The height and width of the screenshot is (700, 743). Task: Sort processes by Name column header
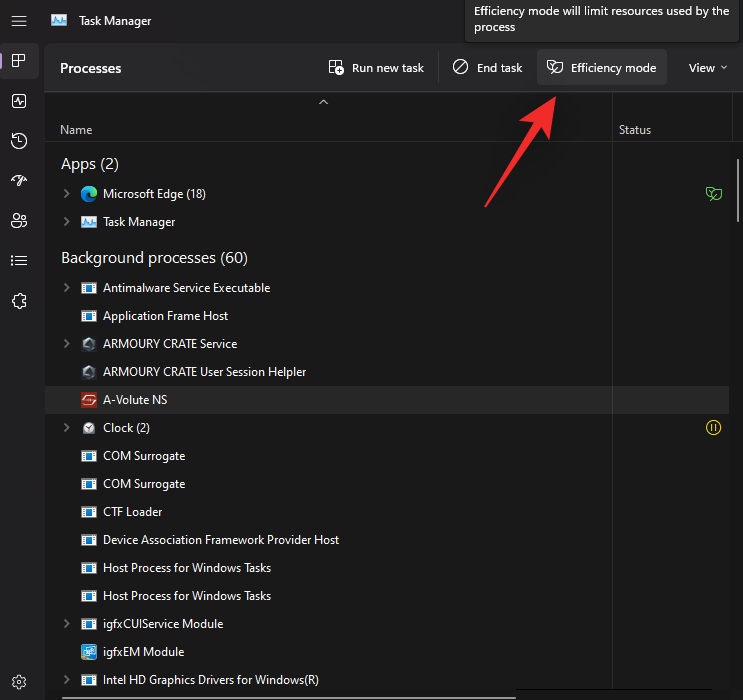(x=76, y=130)
